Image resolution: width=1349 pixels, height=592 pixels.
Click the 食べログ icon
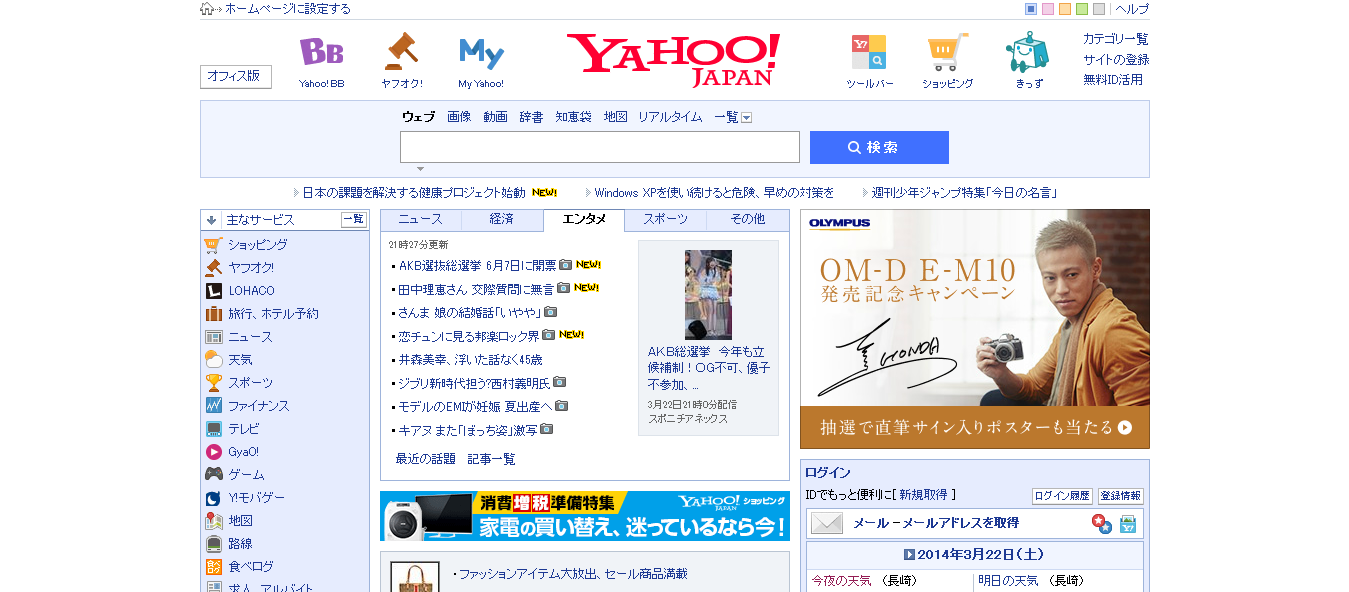pos(213,567)
